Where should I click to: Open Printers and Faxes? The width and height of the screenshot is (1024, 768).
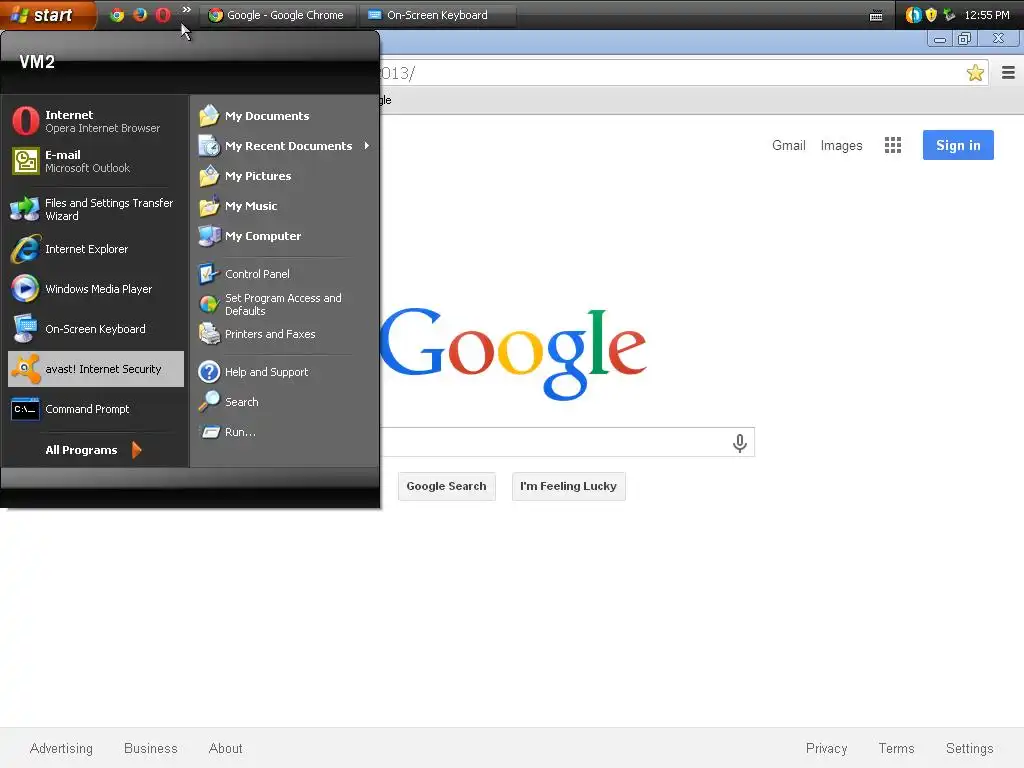point(285,334)
